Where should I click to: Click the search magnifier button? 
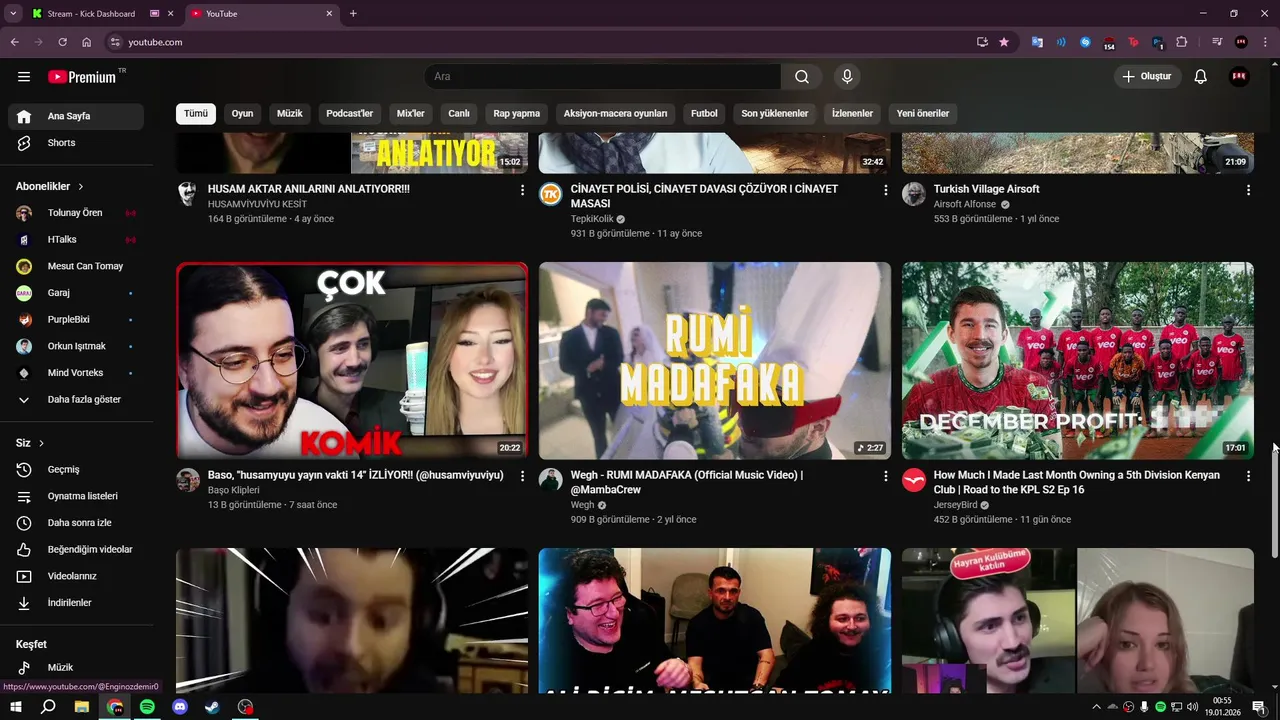(802, 77)
